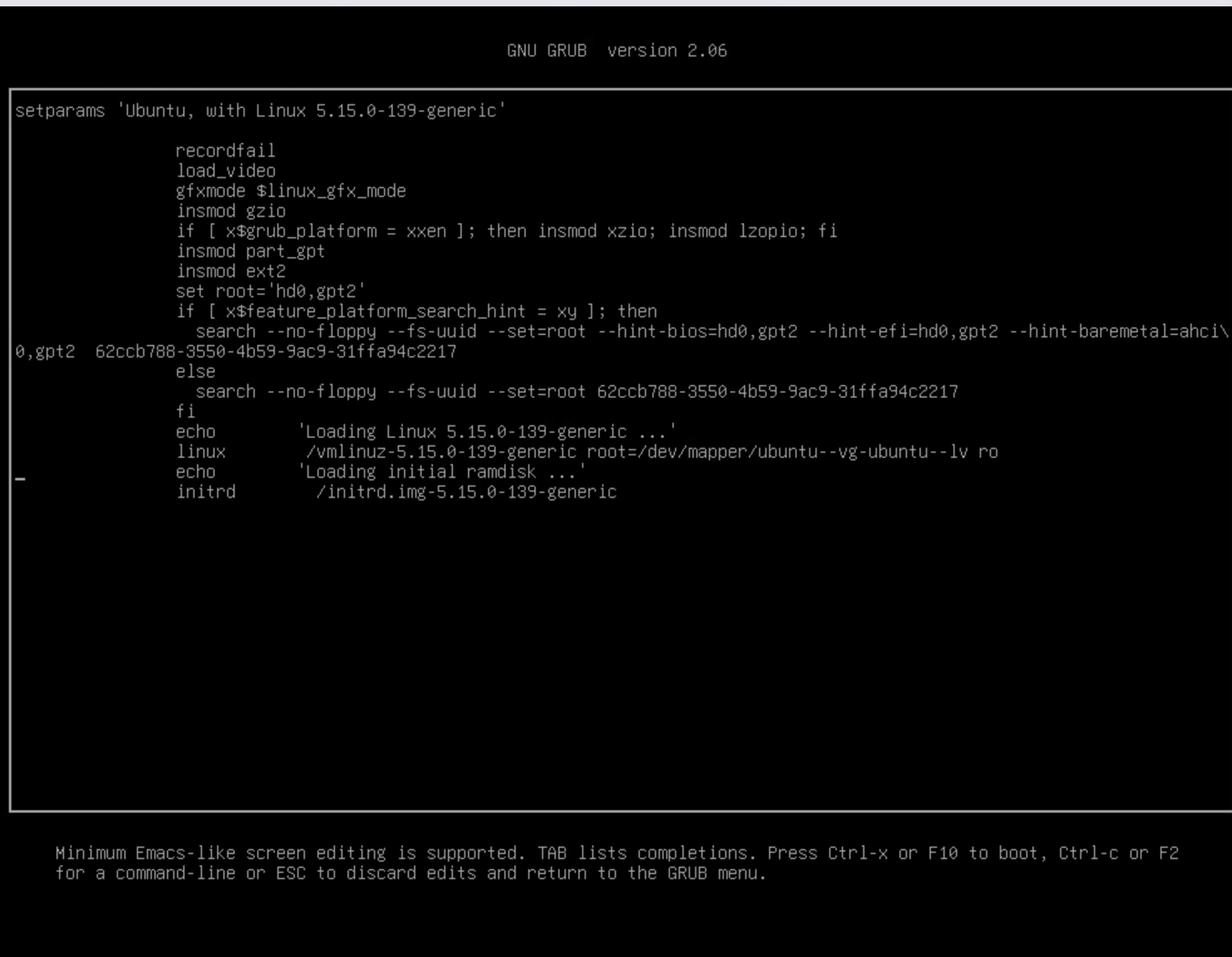The width and height of the screenshot is (1232, 957).
Task: Click the UUID in the second search line
Action: [776, 391]
